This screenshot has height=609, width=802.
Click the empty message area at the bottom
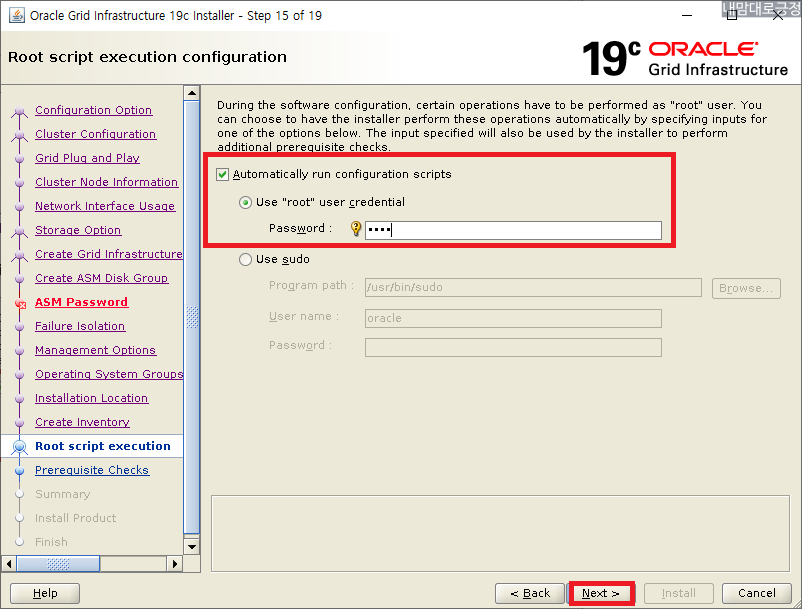(500, 533)
